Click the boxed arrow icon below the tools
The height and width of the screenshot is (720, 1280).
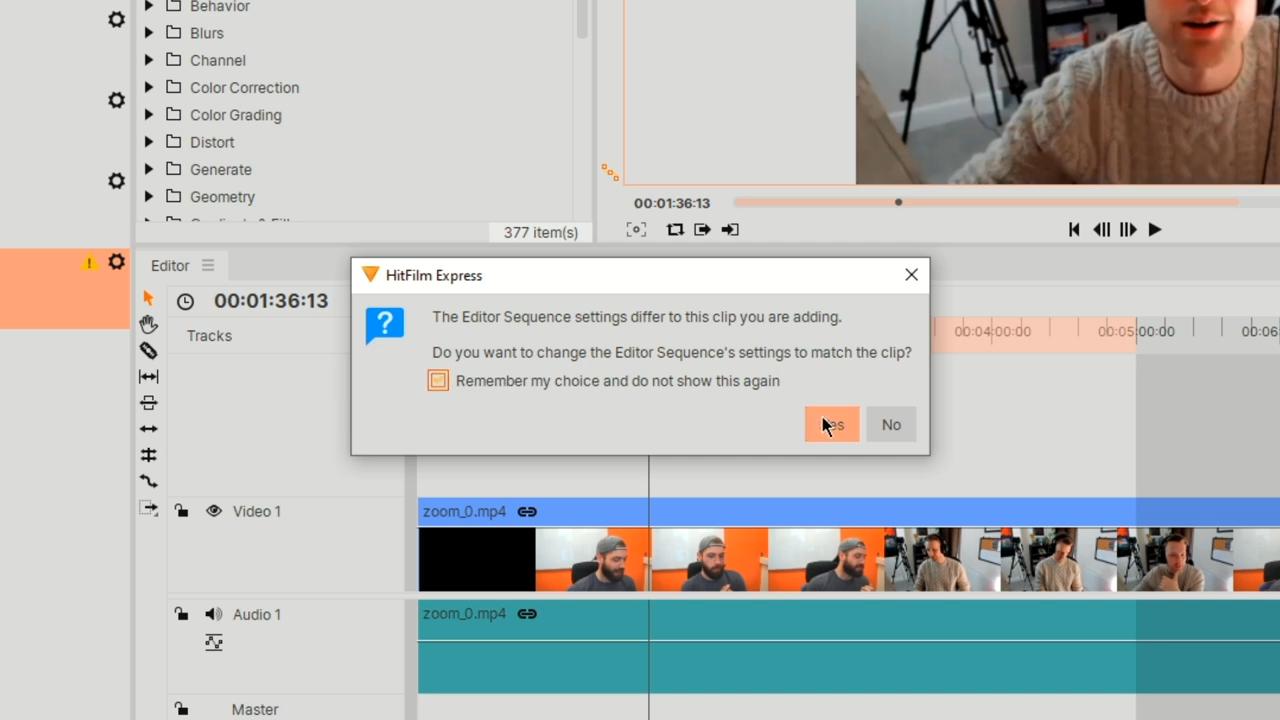coord(148,509)
